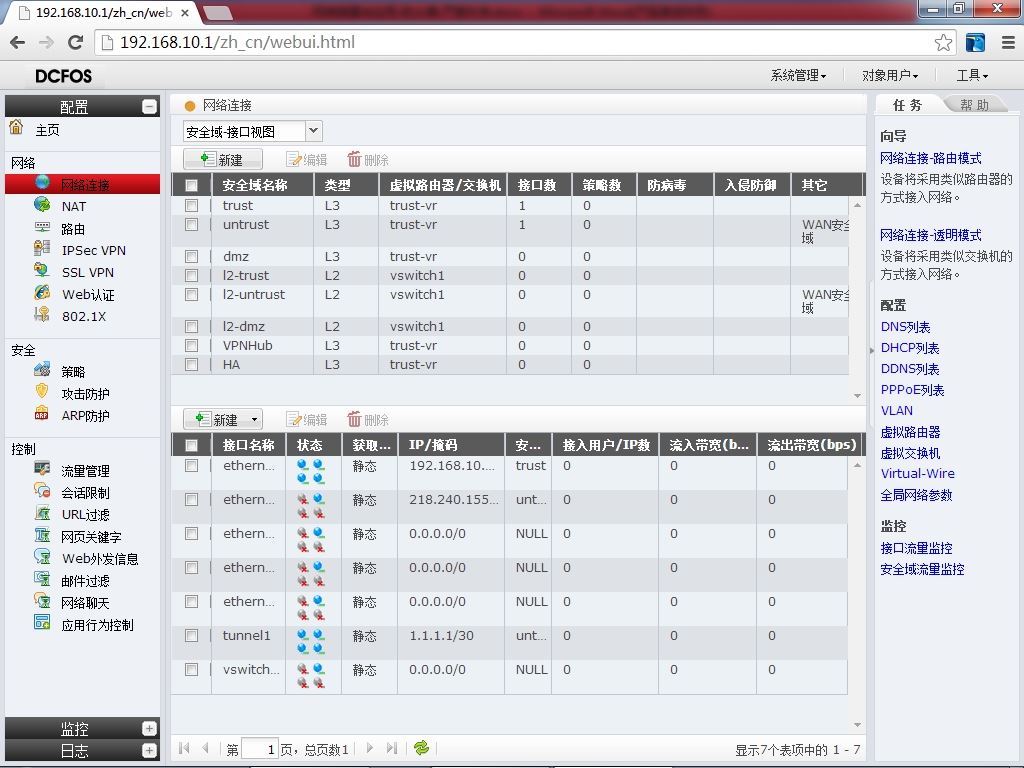
Task: Open the 网络连接-路由模式 wizard link
Action: tap(931, 158)
